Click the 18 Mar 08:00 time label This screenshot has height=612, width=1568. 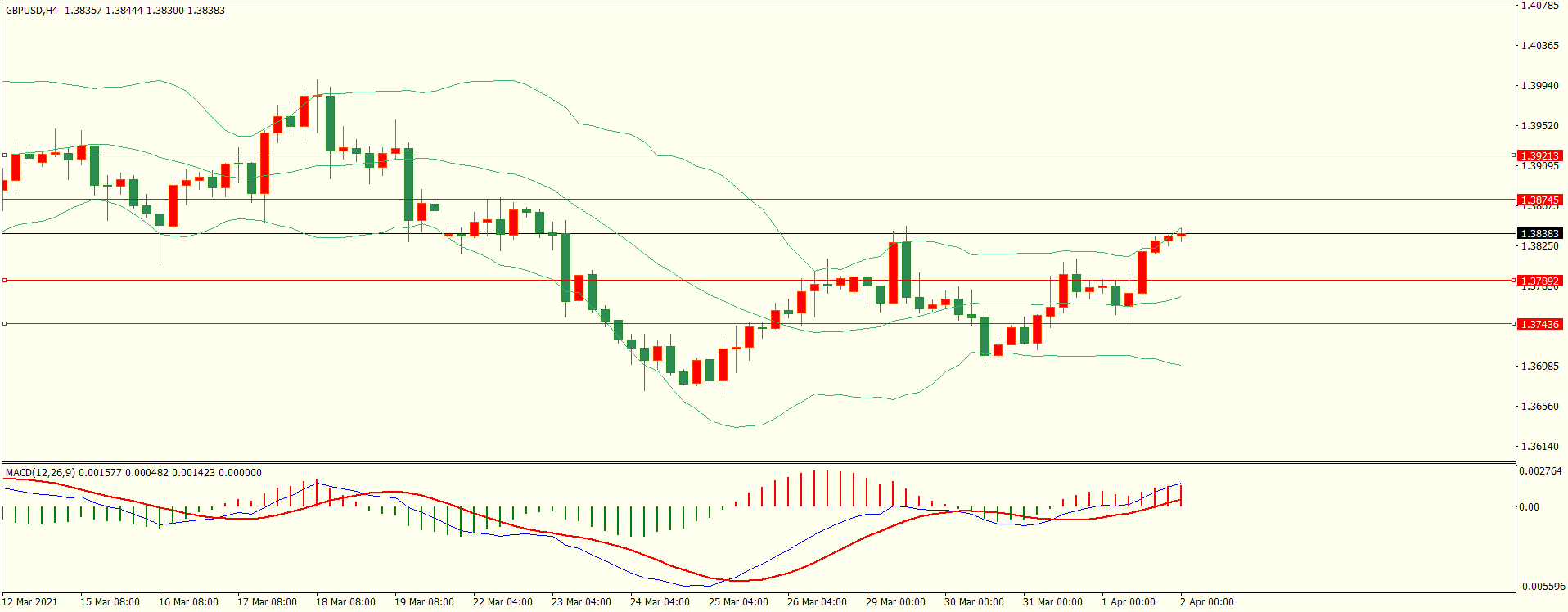345,602
